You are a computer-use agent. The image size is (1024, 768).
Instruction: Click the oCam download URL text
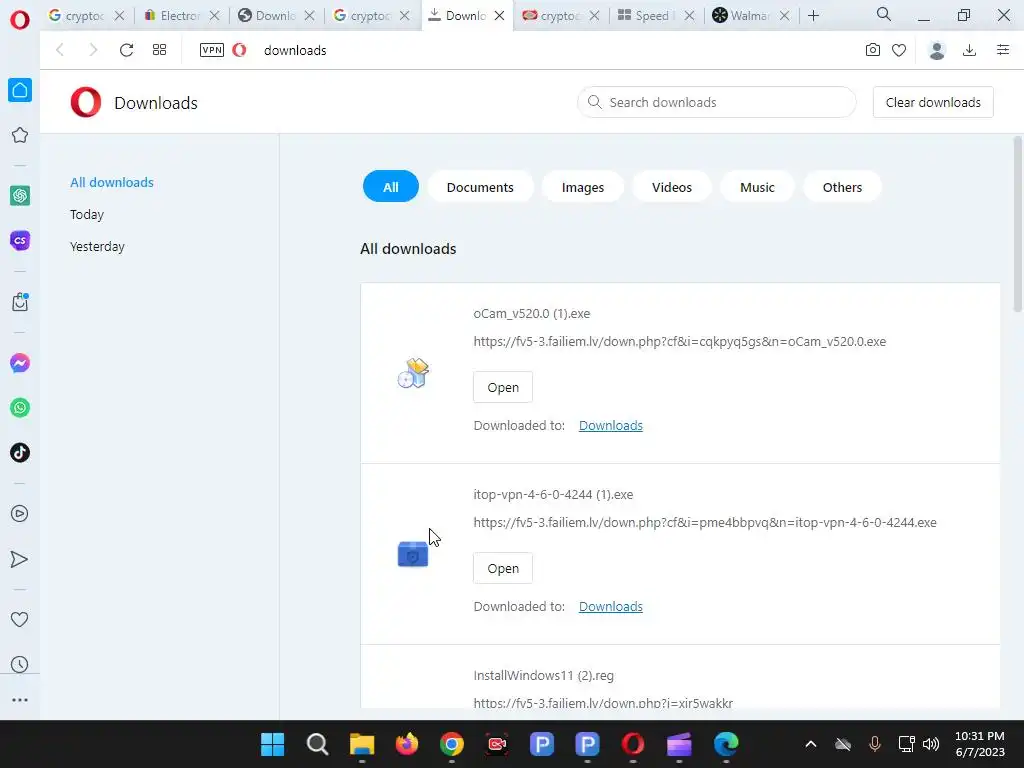pos(680,341)
